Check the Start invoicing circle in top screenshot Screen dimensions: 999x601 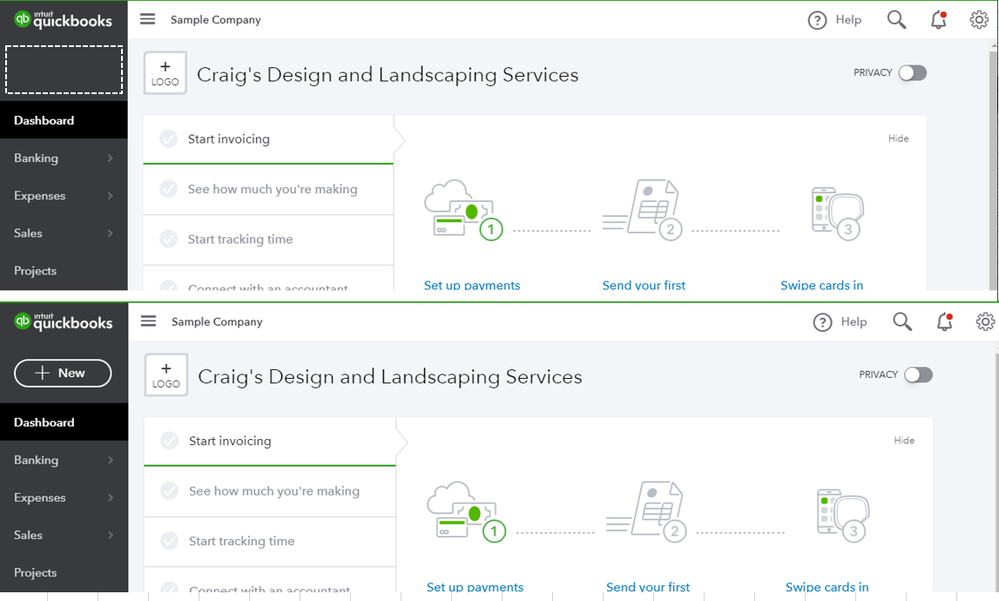pyautogui.click(x=168, y=139)
